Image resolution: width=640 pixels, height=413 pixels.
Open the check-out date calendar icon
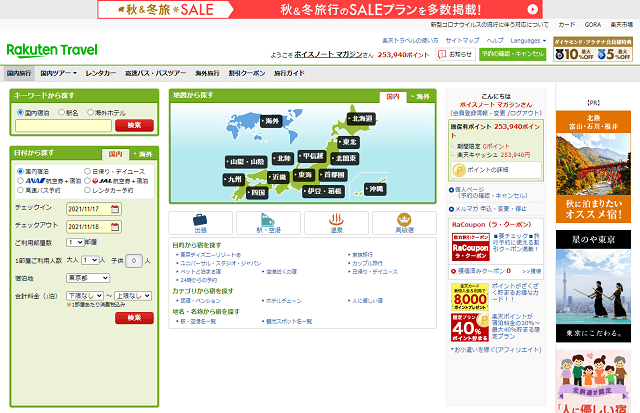click(x=115, y=226)
